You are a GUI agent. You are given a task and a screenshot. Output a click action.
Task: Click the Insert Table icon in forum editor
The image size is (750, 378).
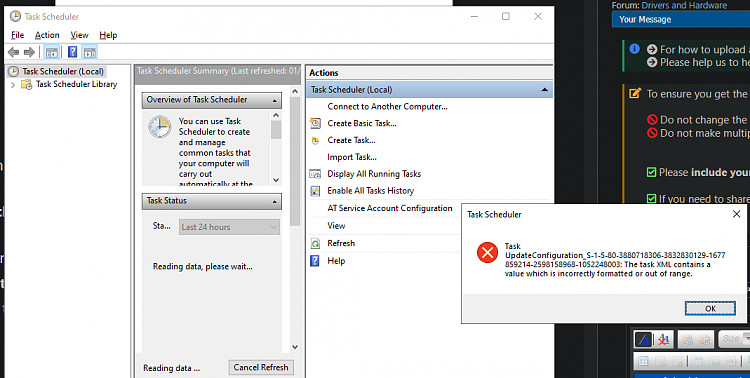[x=643, y=361]
